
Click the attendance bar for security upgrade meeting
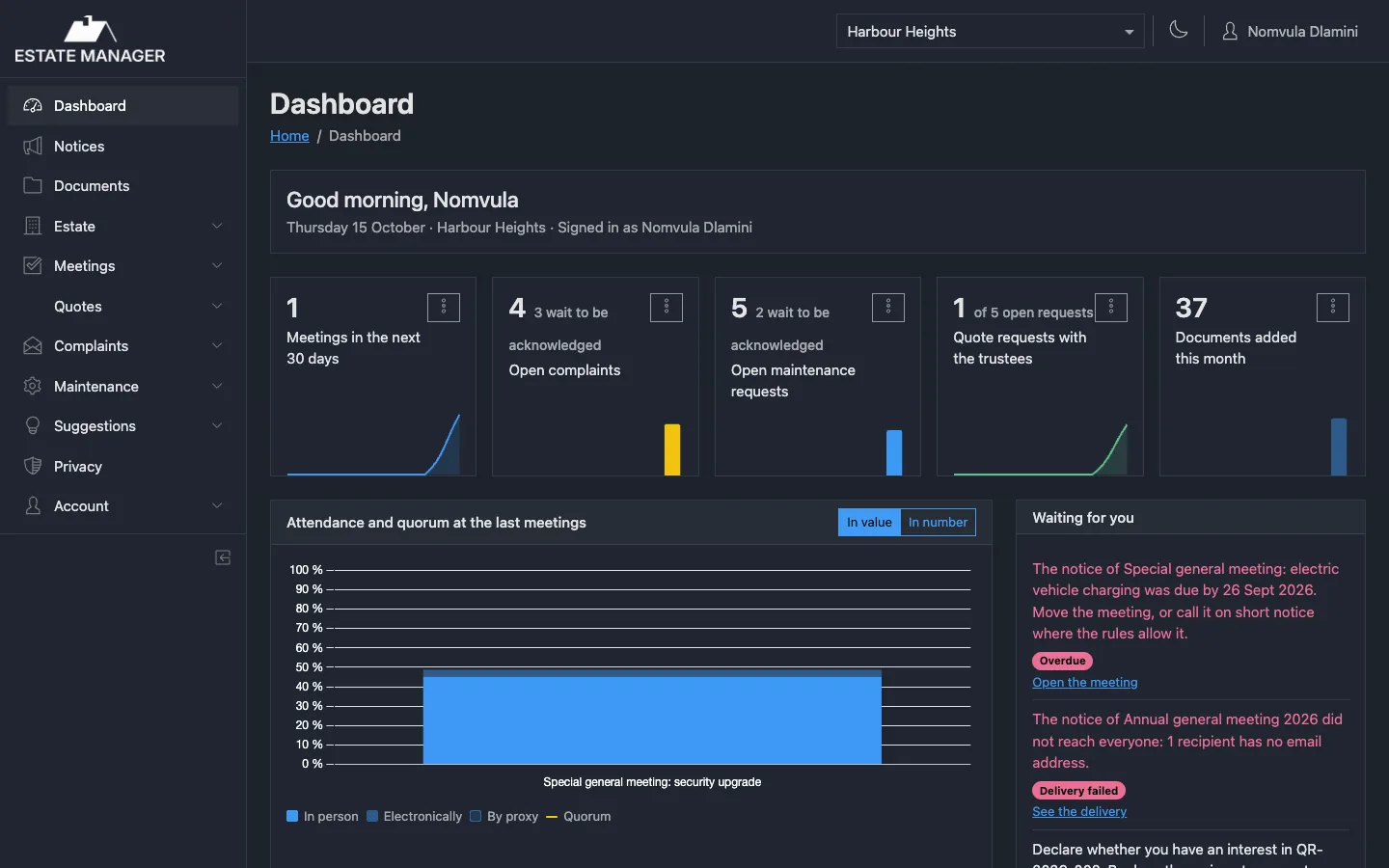click(x=652, y=717)
